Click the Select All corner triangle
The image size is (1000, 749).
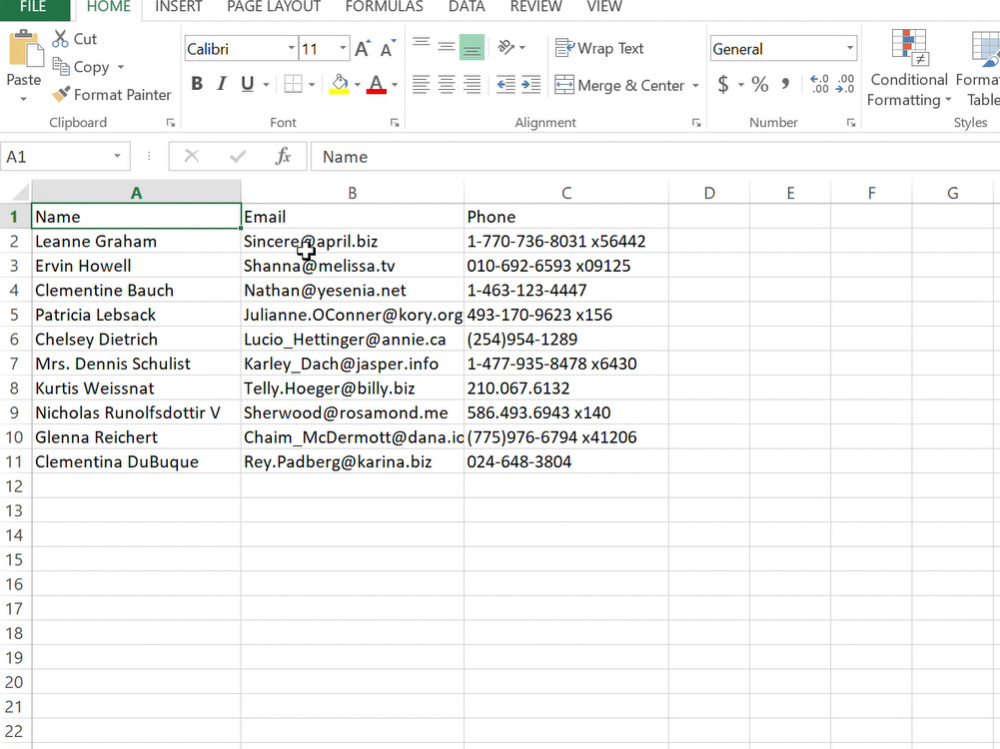pos(20,192)
